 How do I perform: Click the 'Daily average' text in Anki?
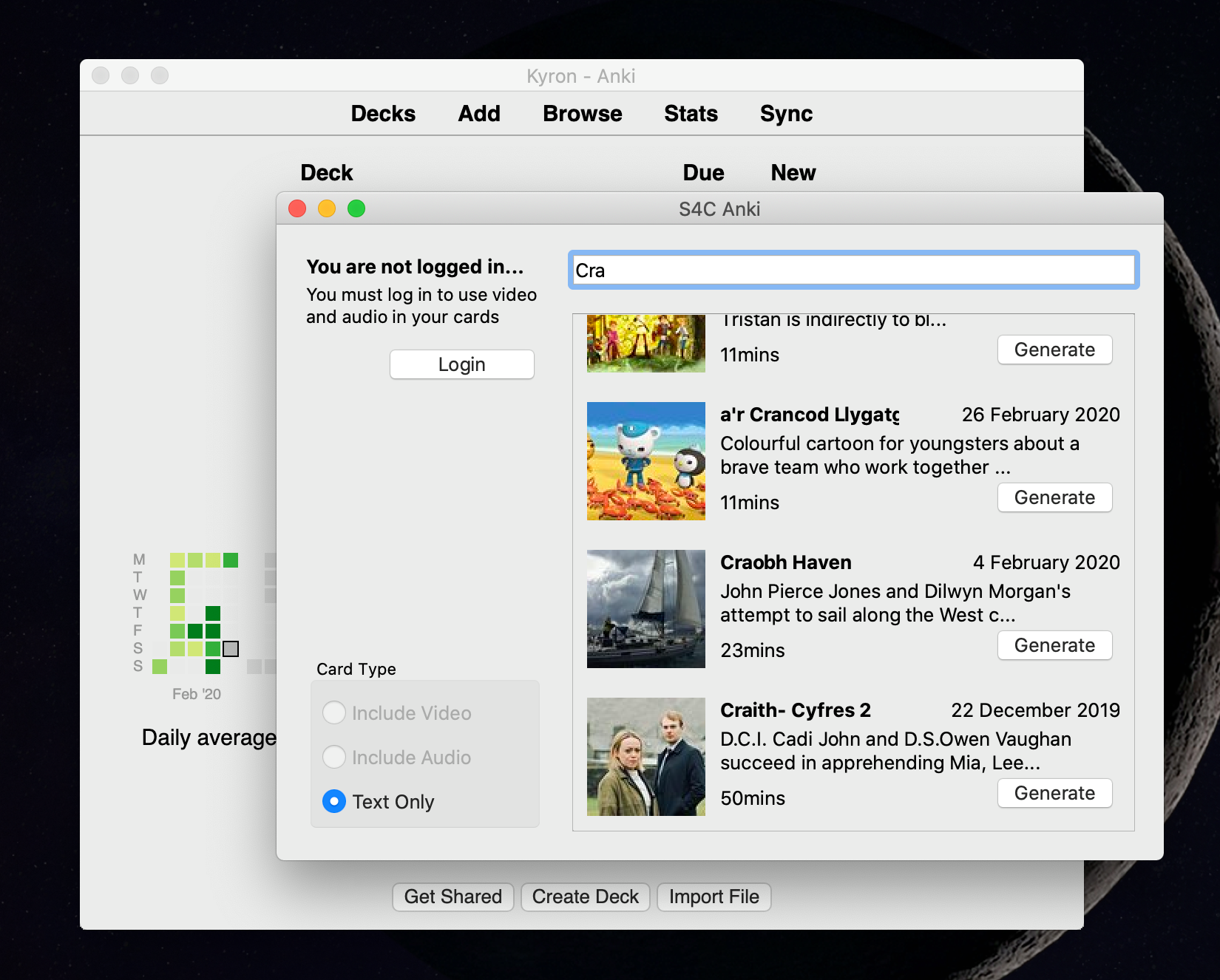pos(209,738)
